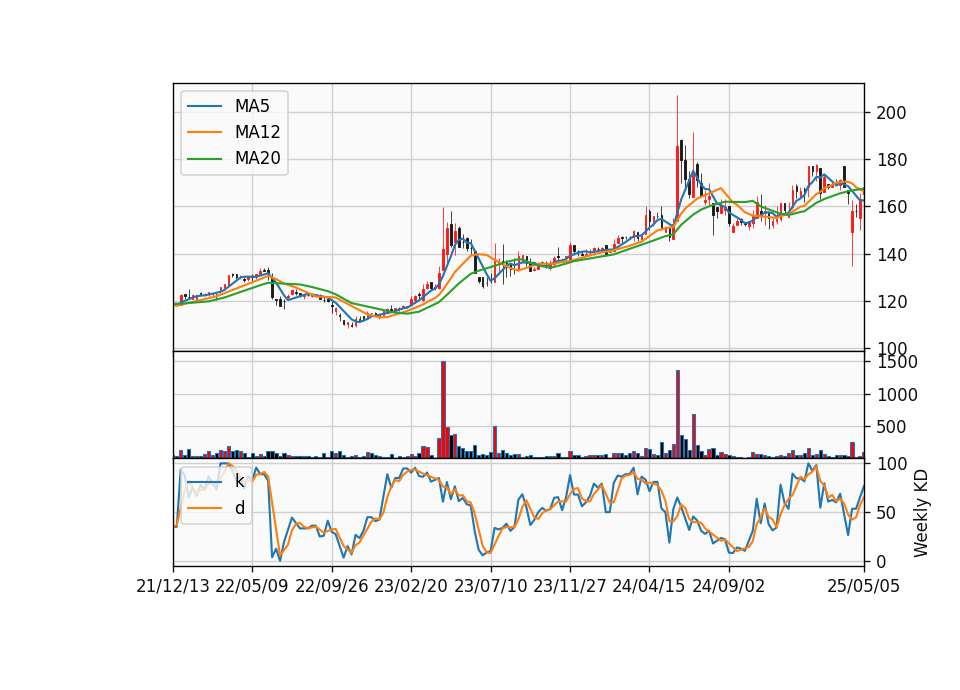Image resolution: width=960 pixels, height=690 pixels.
Task: Click the 23/02/20 date tick label
Action: pos(411,586)
